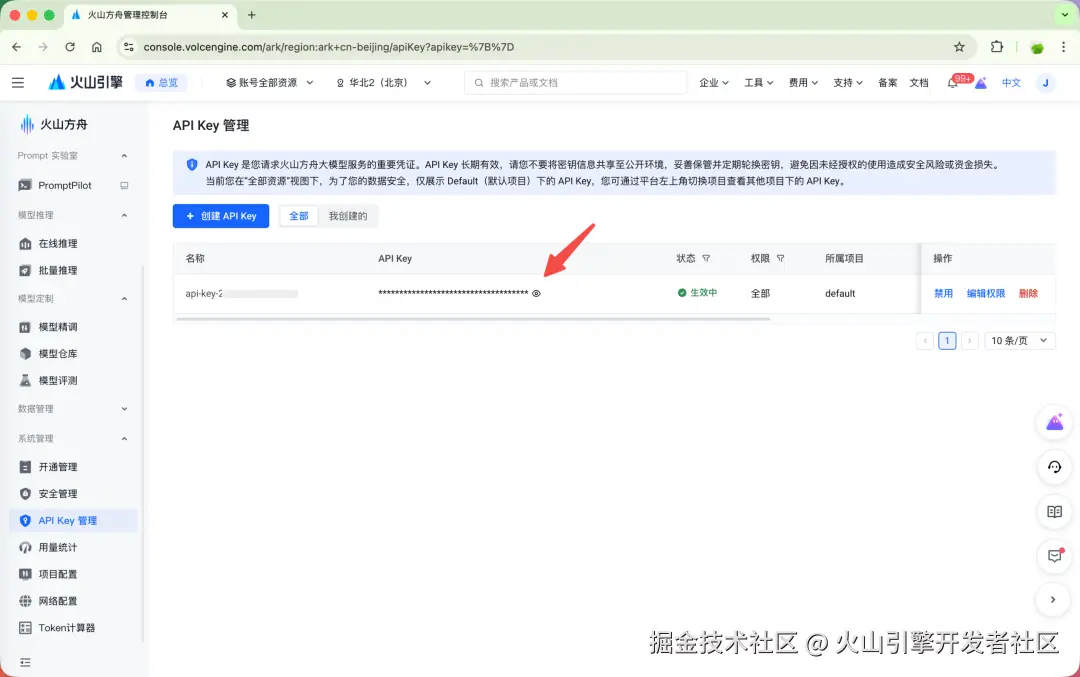Click the browser address bar URL
Screen dimensions: 1080x677
329,47
